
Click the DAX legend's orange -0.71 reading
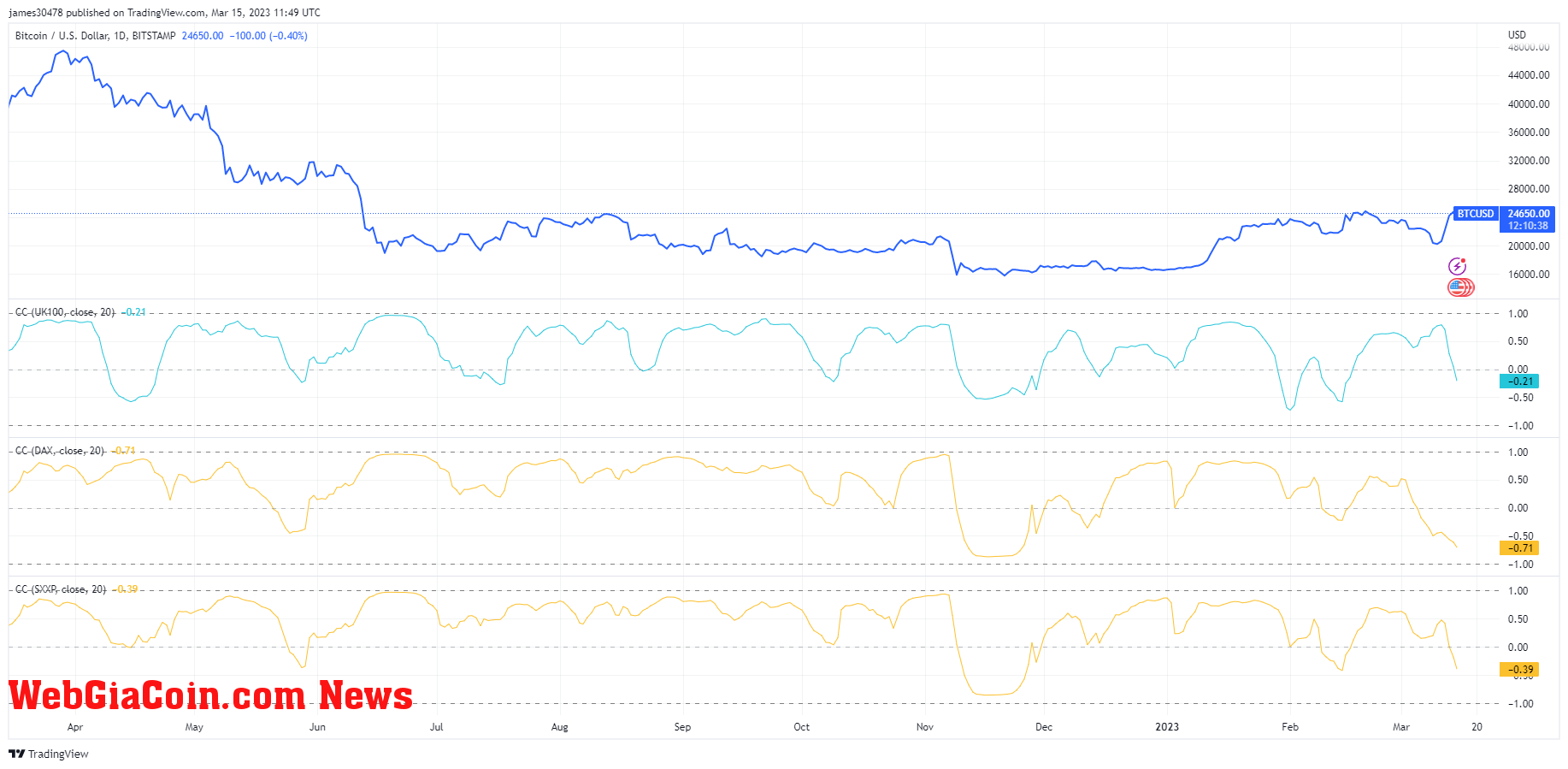[124, 451]
